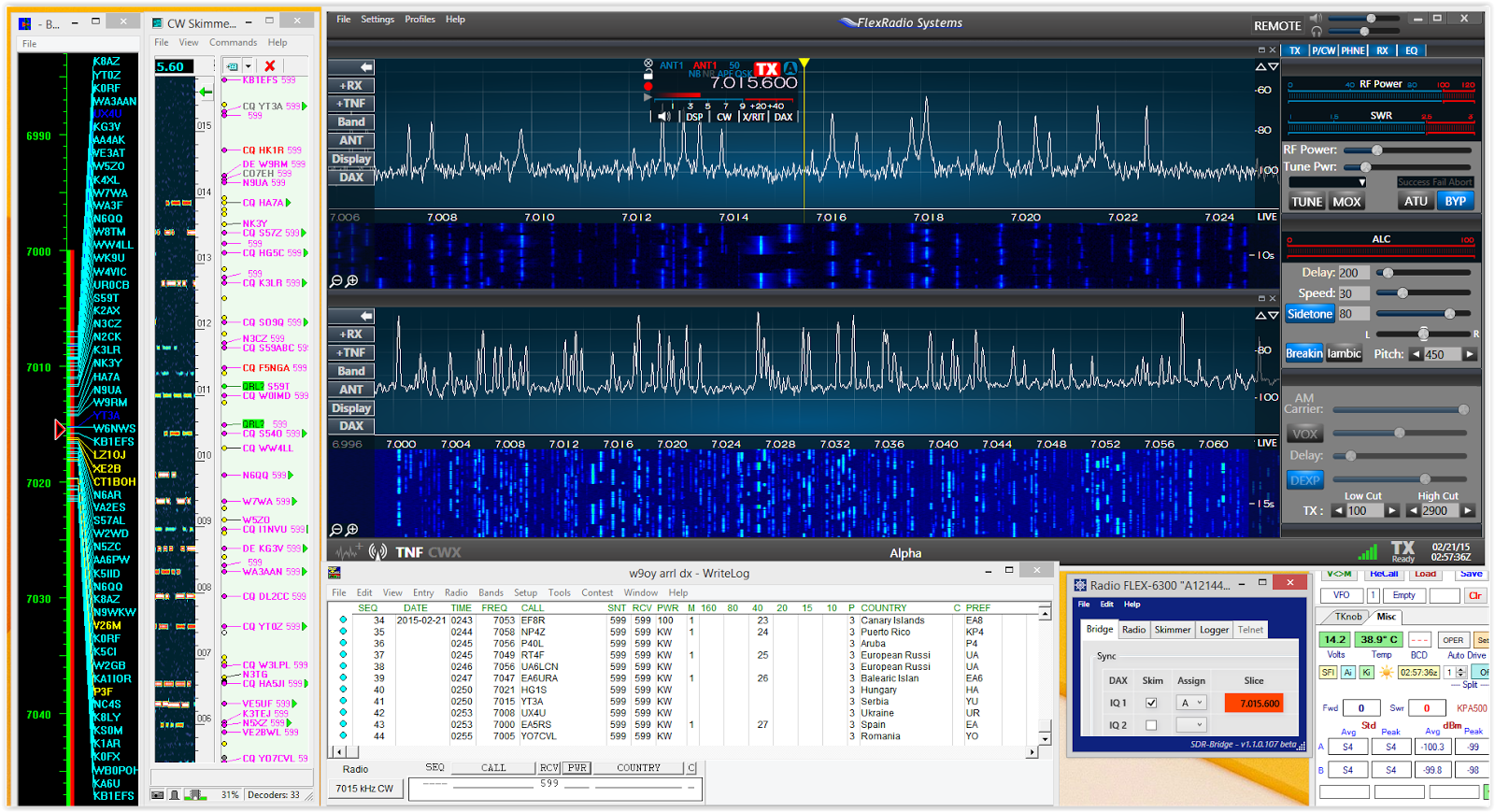
Task: Toggle the Sidetone button off
Action: (x=1309, y=314)
